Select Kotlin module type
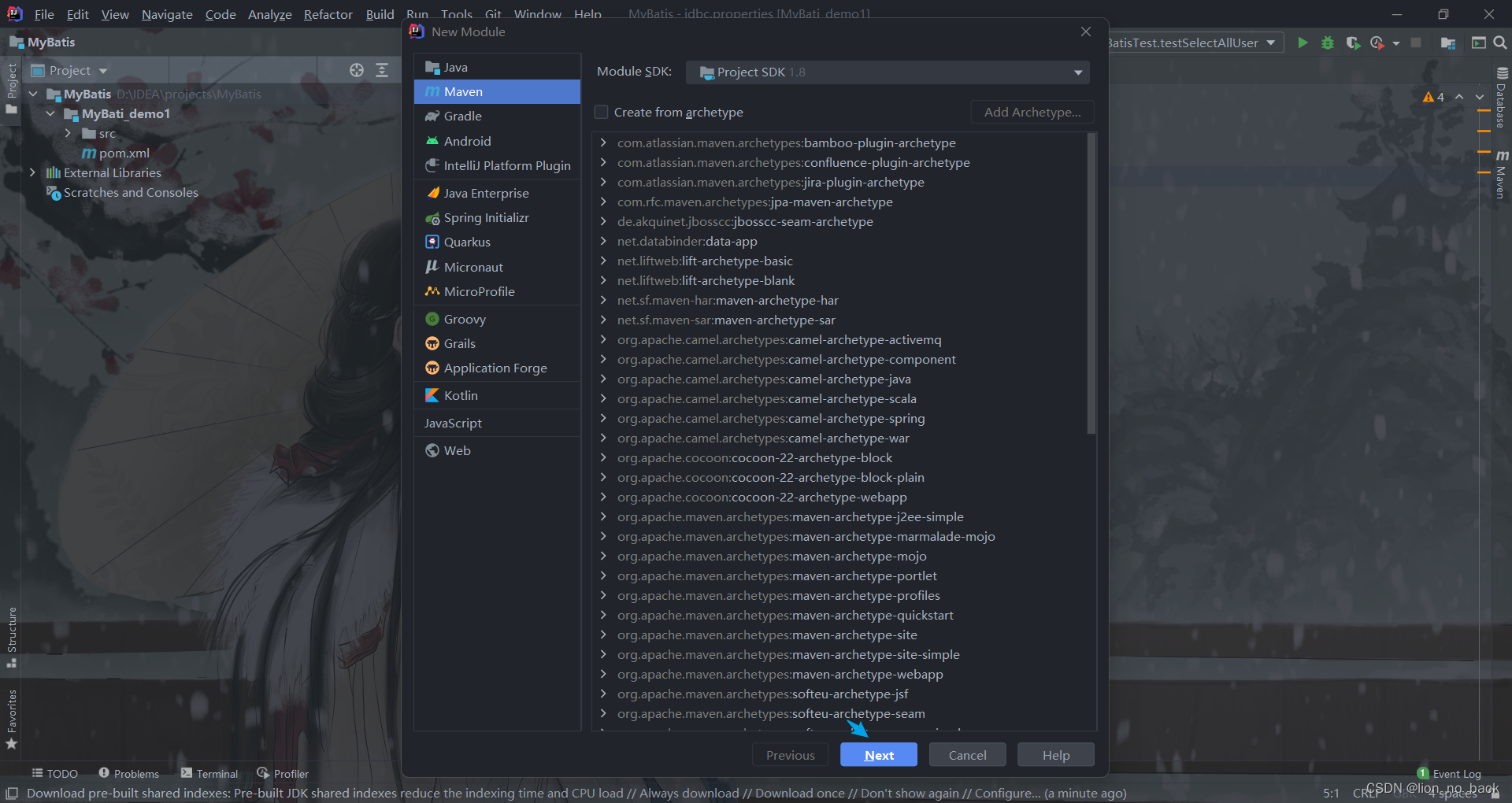The image size is (1512, 803). [497, 395]
